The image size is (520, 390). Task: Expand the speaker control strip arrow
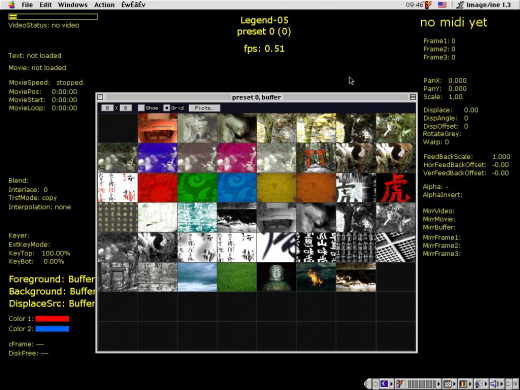[x=502, y=384]
